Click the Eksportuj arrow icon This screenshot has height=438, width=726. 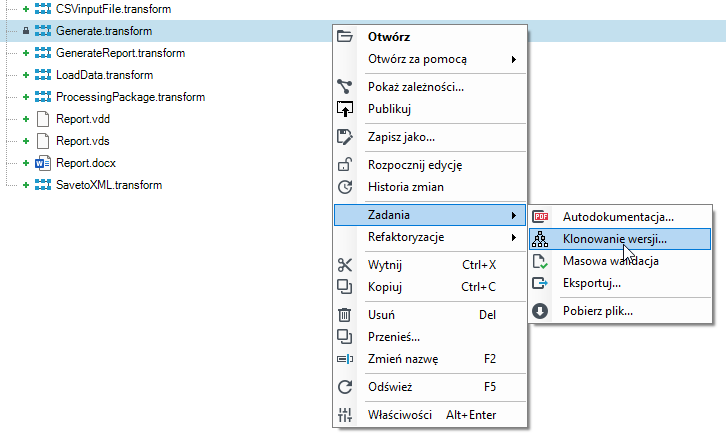tap(540, 283)
